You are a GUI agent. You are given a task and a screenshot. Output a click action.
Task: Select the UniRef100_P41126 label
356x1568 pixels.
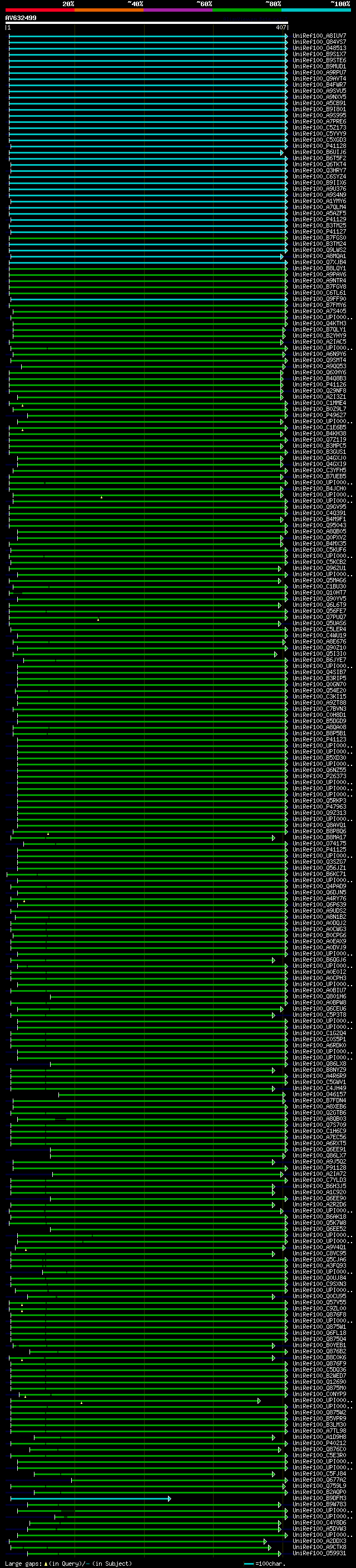pyautogui.click(x=319, y=385)
